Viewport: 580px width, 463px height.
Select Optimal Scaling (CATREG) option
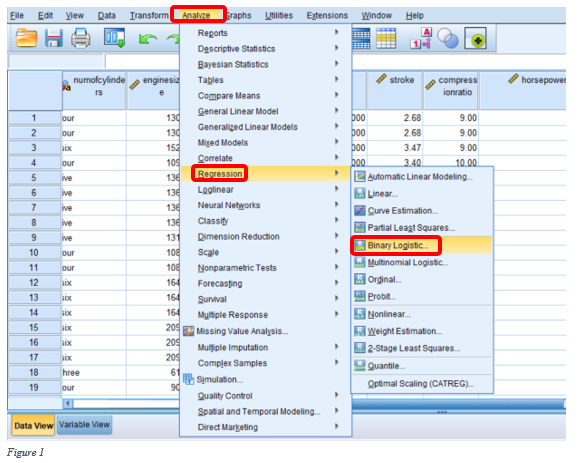[x=422, y=384]
